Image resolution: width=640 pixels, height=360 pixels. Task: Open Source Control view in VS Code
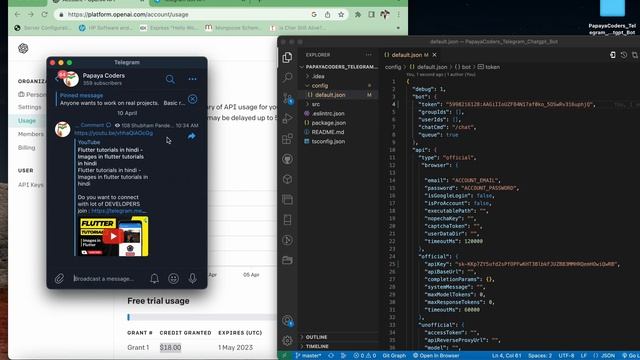[287, 98]
